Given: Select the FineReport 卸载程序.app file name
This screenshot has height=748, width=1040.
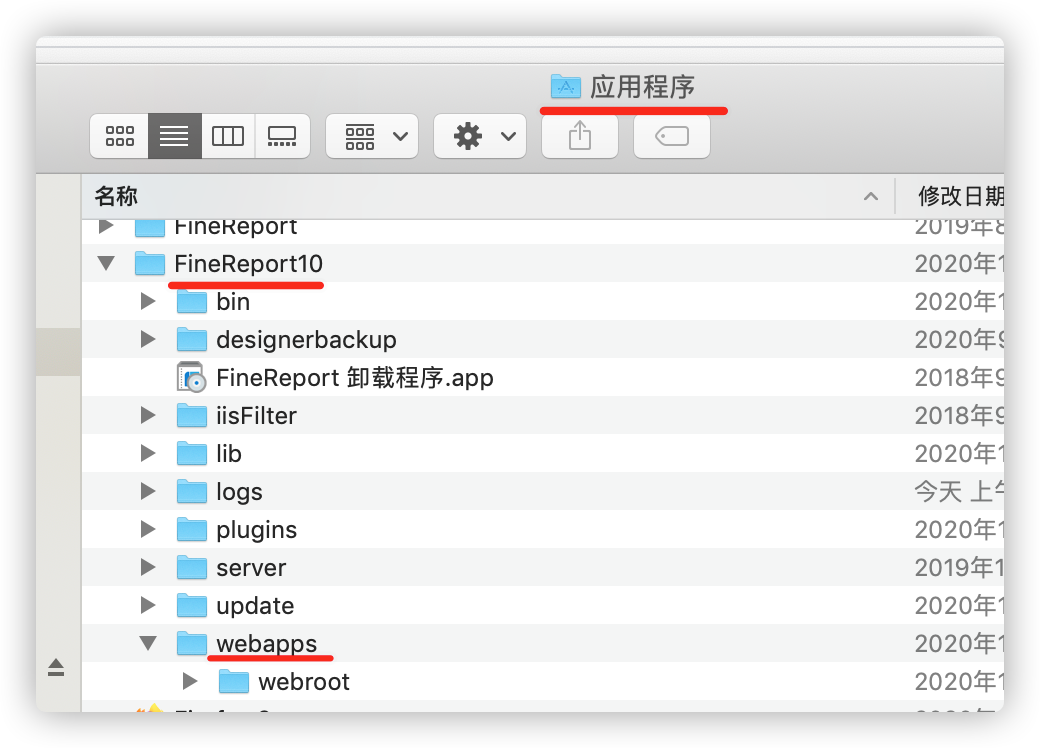Looking at the screenshot, I should click(355, 378).
